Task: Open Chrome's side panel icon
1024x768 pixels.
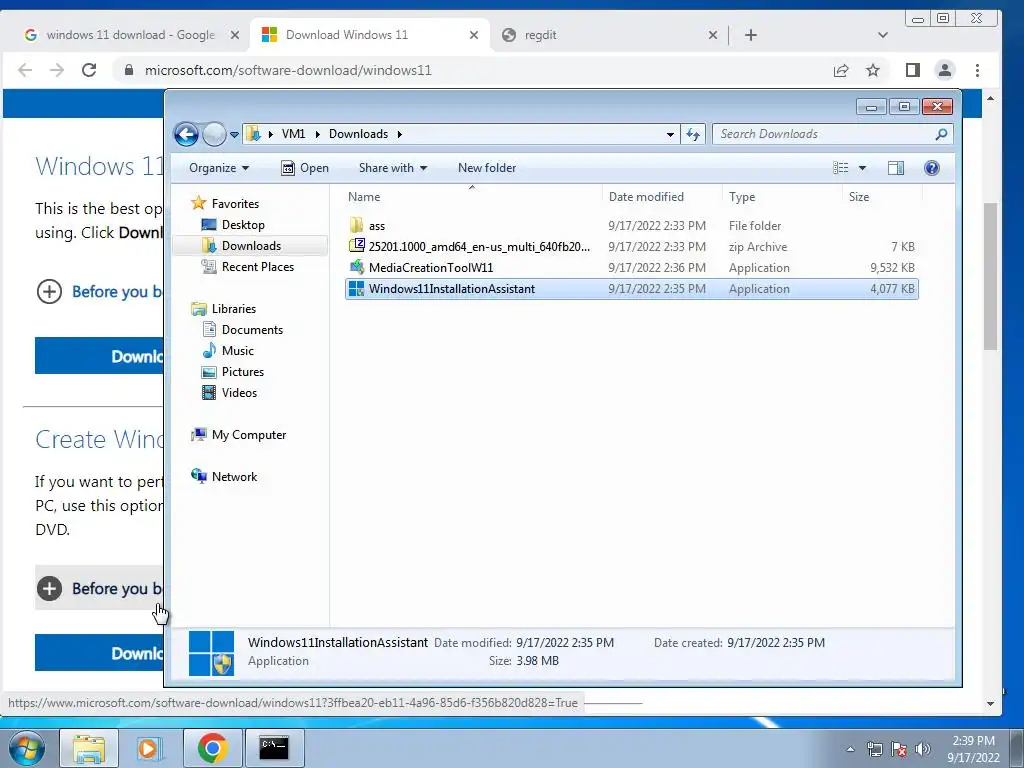Action: (913, 71)
